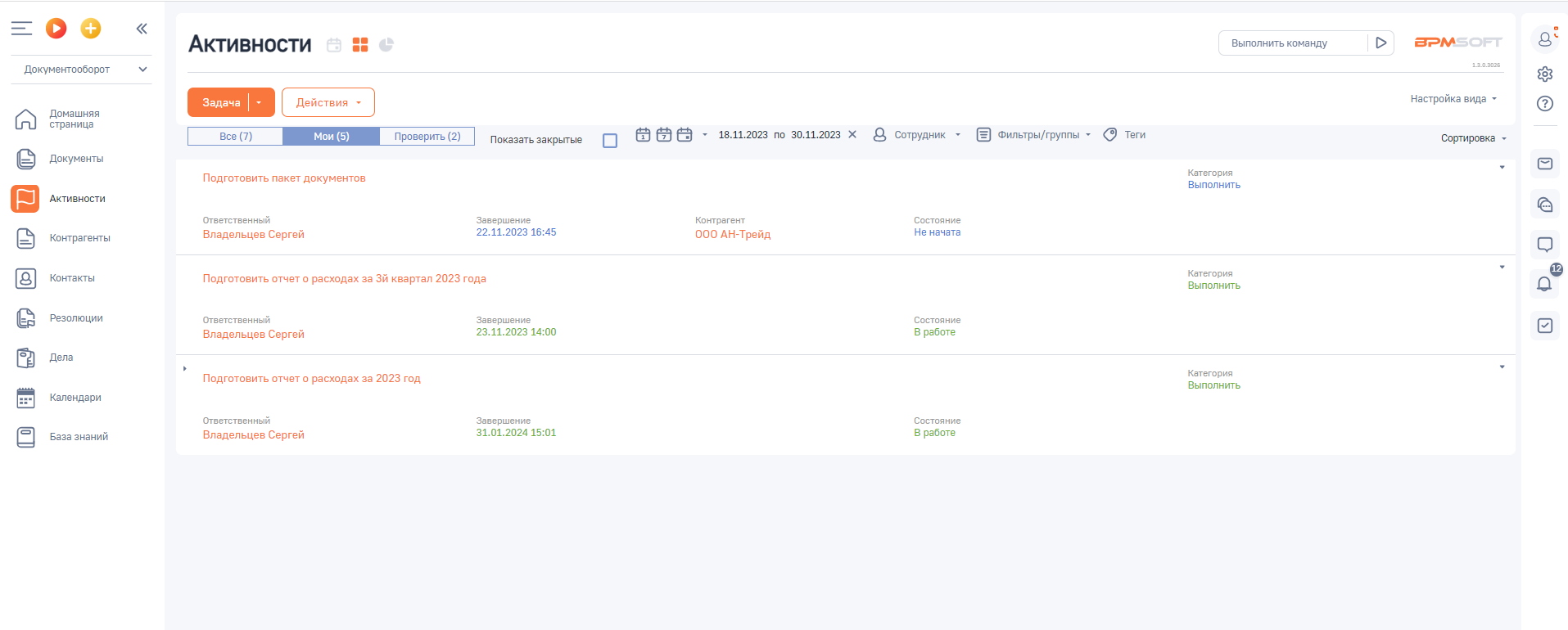Switch to tile list view icon
The height and width of the screenshot is (630, 1568).
(360, 45)
